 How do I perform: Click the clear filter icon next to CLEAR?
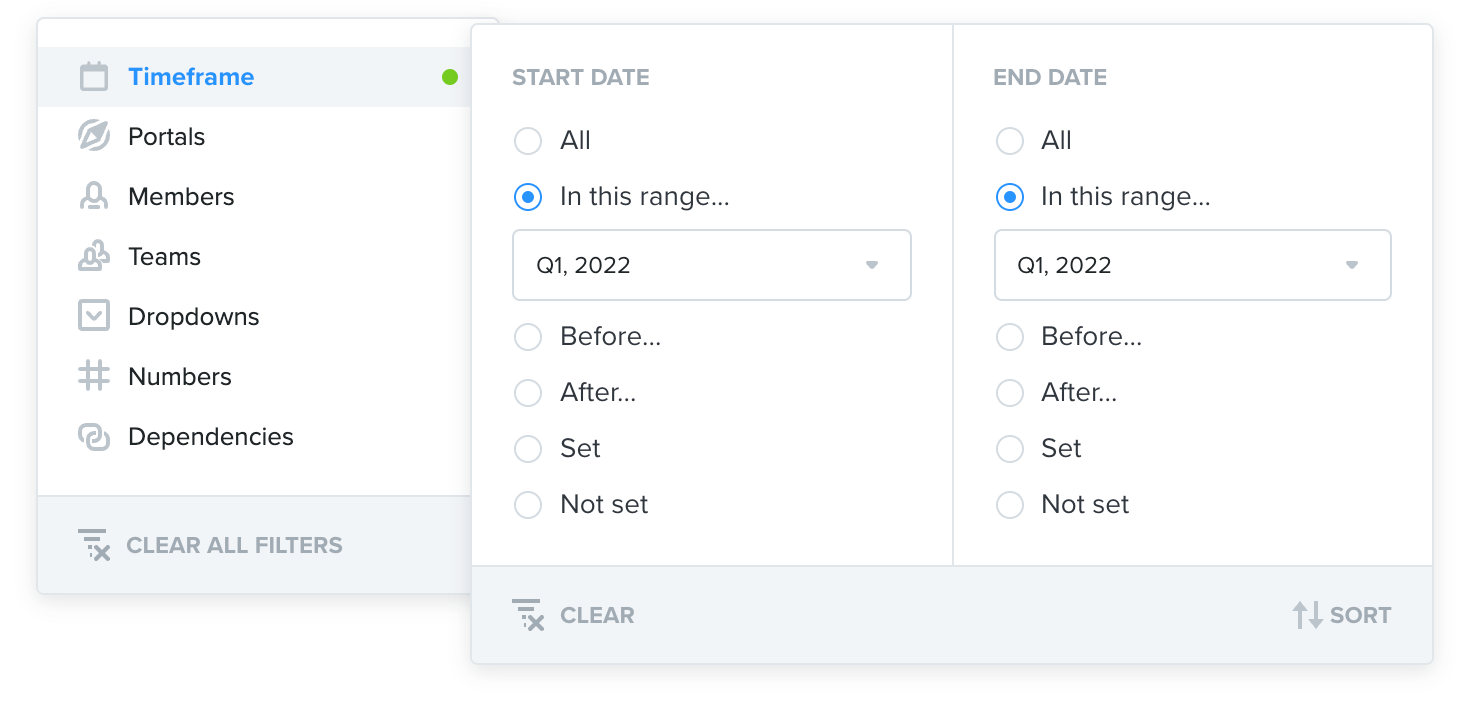(528, 615)
